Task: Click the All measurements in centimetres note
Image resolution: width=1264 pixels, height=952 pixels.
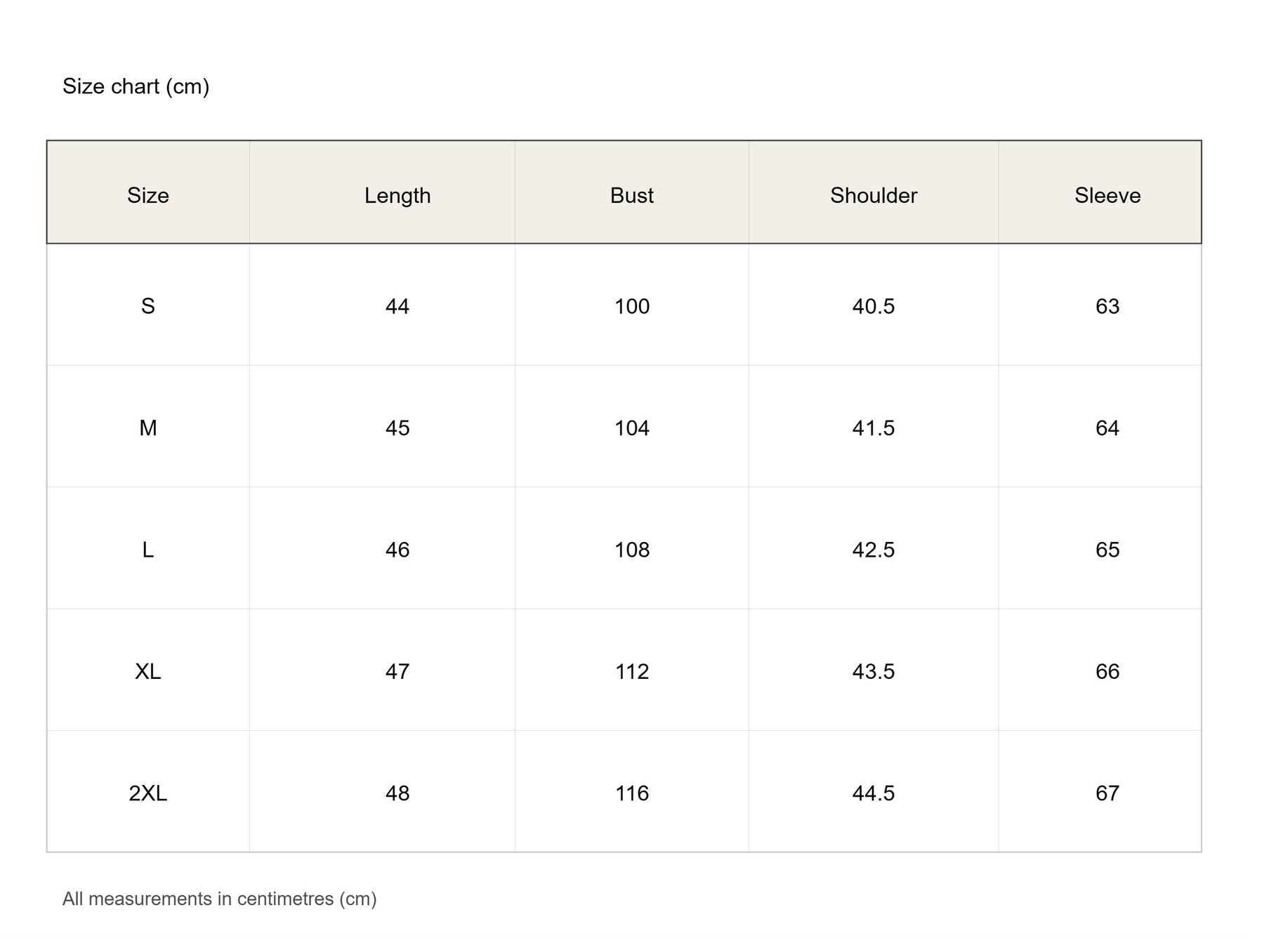Action: [x=220, y=899]
